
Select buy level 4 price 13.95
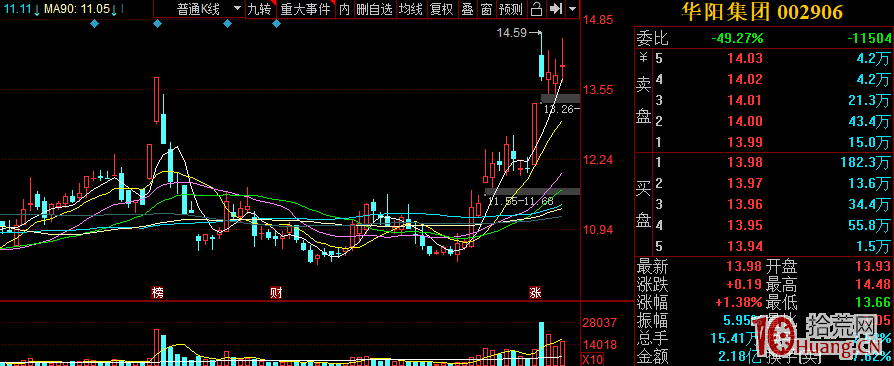(x=746, y=225)
